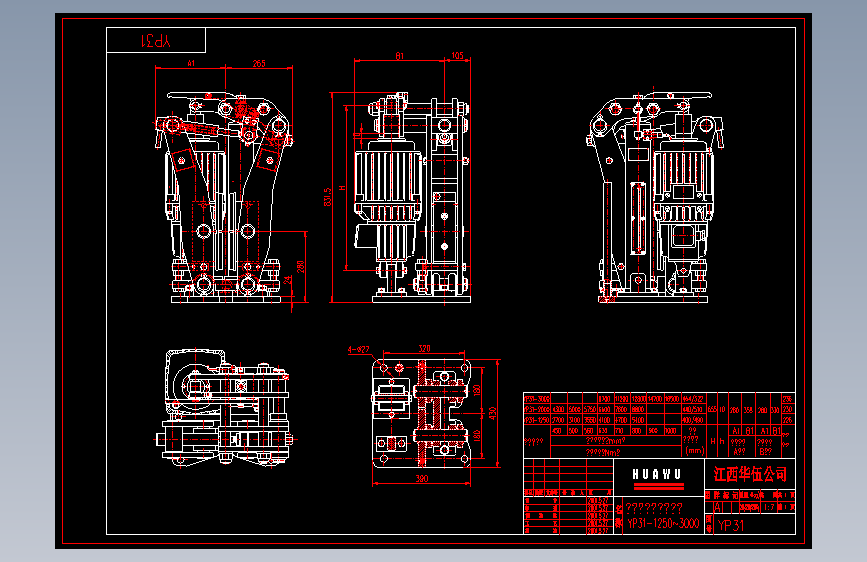The width and height of the screenshot is (867, 562).
Task: Click the 2700 cell in spec table
Action: 558,420
